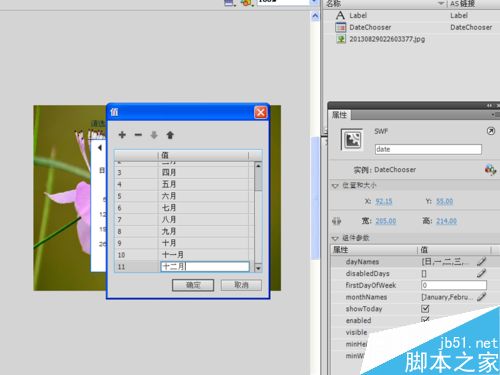Toggle the showToday checkbox
The width and height of the screenshot is (500, 375).
[425, 309]
